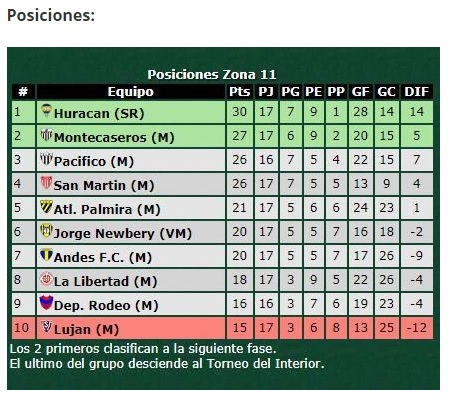Viewport: 453px width, 407px height.
Task: Click the Posiciones: heading text
Action: (x=51, y=15)
